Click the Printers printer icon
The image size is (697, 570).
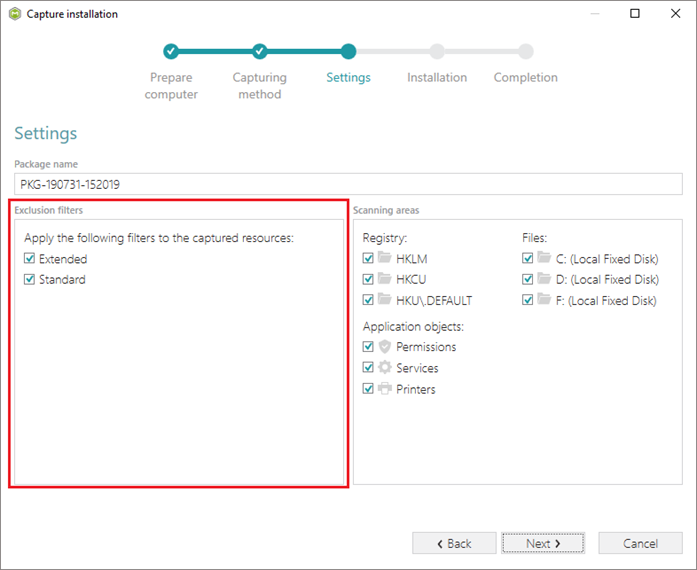pos(385,389)
